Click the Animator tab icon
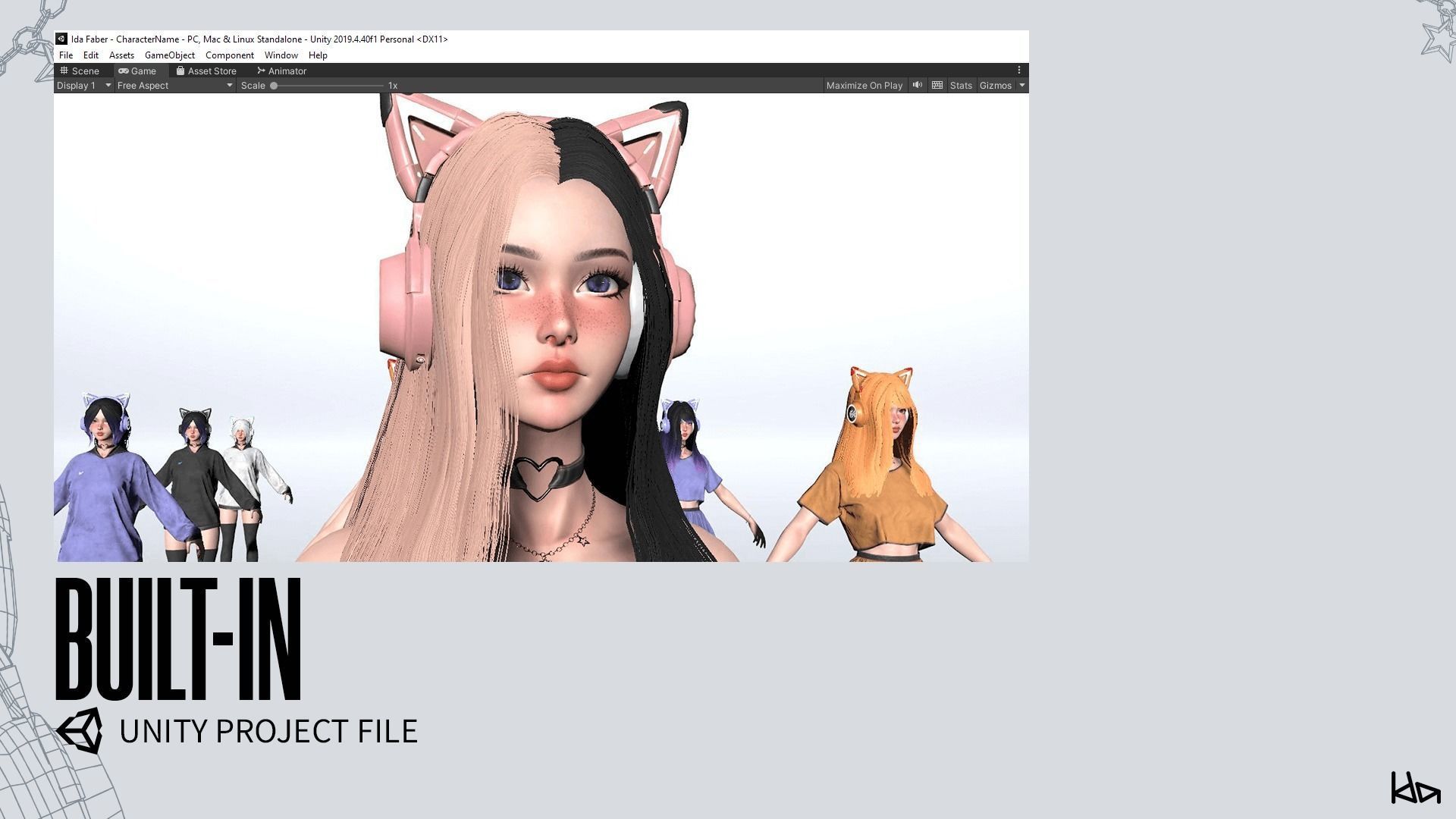This screenshot has height=819, width=1456. (261, 71)
